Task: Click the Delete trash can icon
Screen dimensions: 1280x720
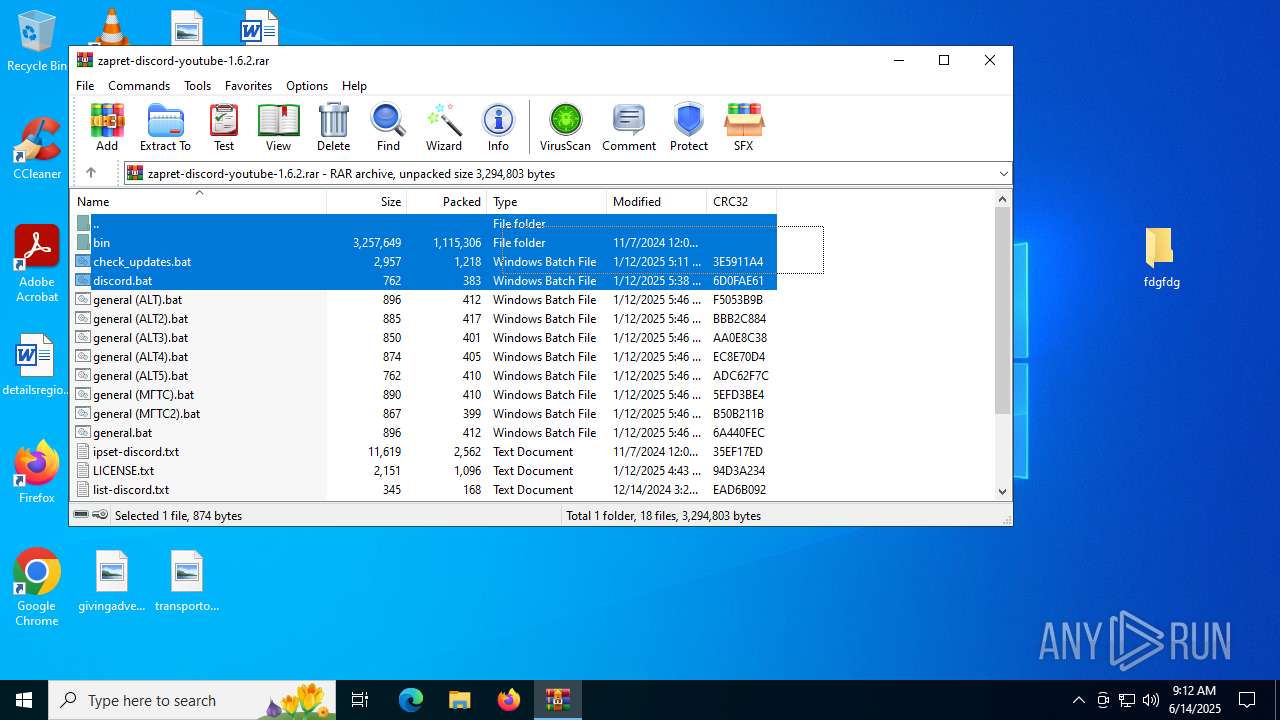Action: (x=333, y=127)
